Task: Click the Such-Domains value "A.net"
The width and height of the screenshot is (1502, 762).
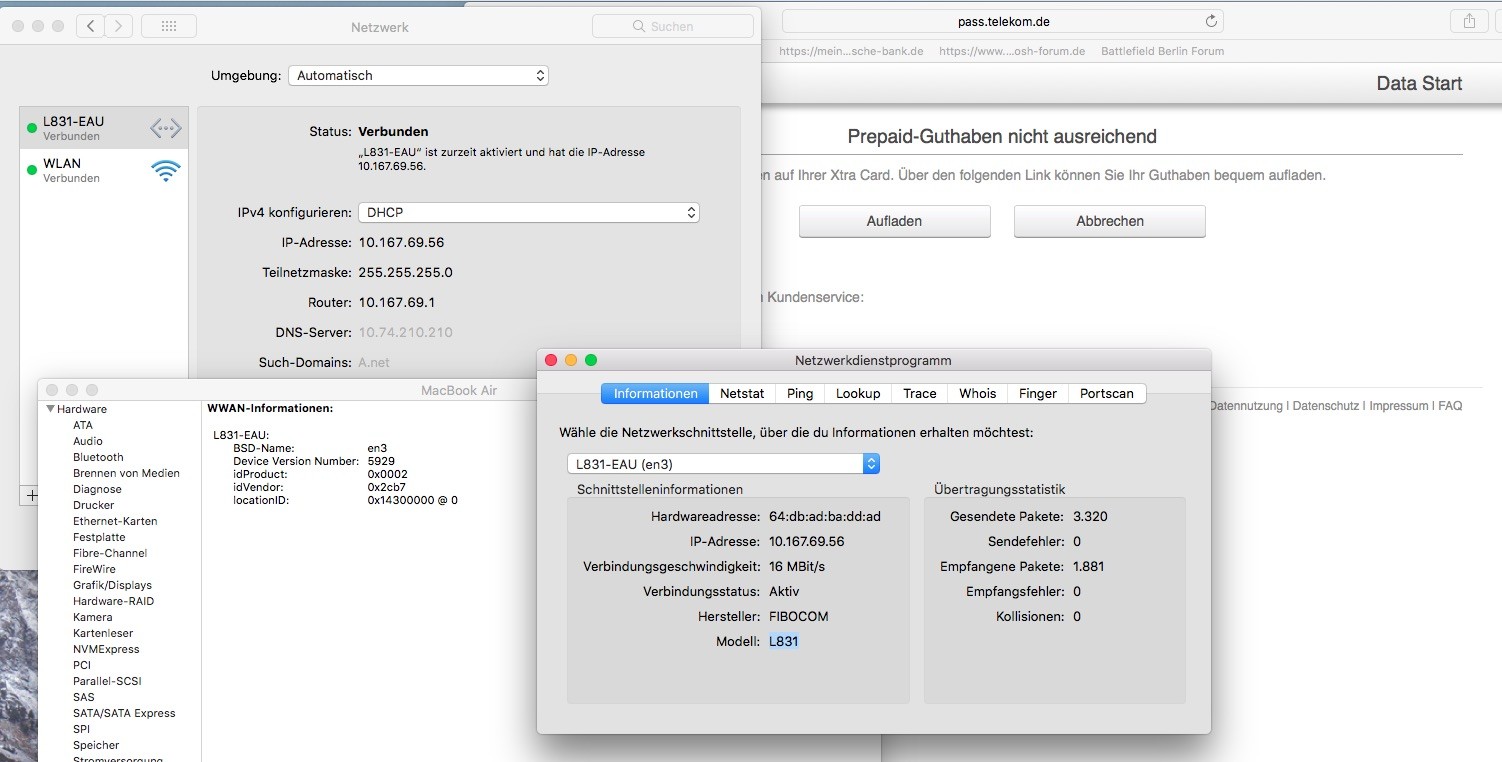Action: point(374,362)
